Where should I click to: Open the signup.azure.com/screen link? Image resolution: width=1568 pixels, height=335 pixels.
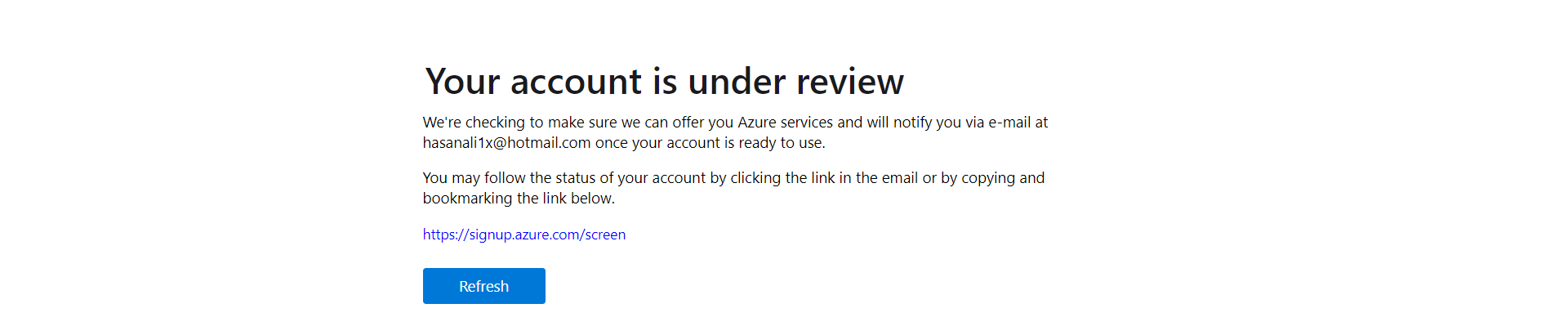[524, 234]
